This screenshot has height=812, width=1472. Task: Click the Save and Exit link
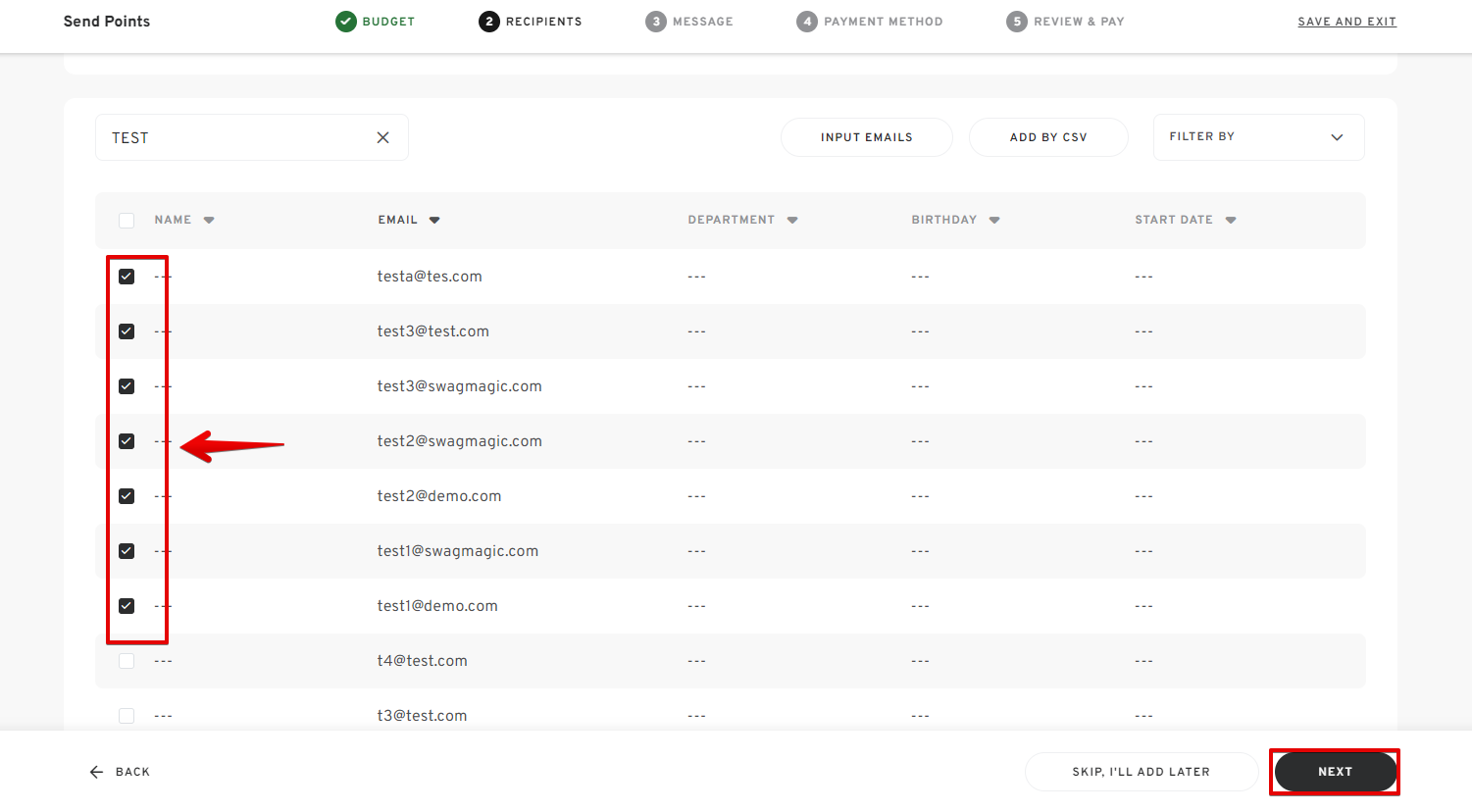click(x=1346, y=22)
